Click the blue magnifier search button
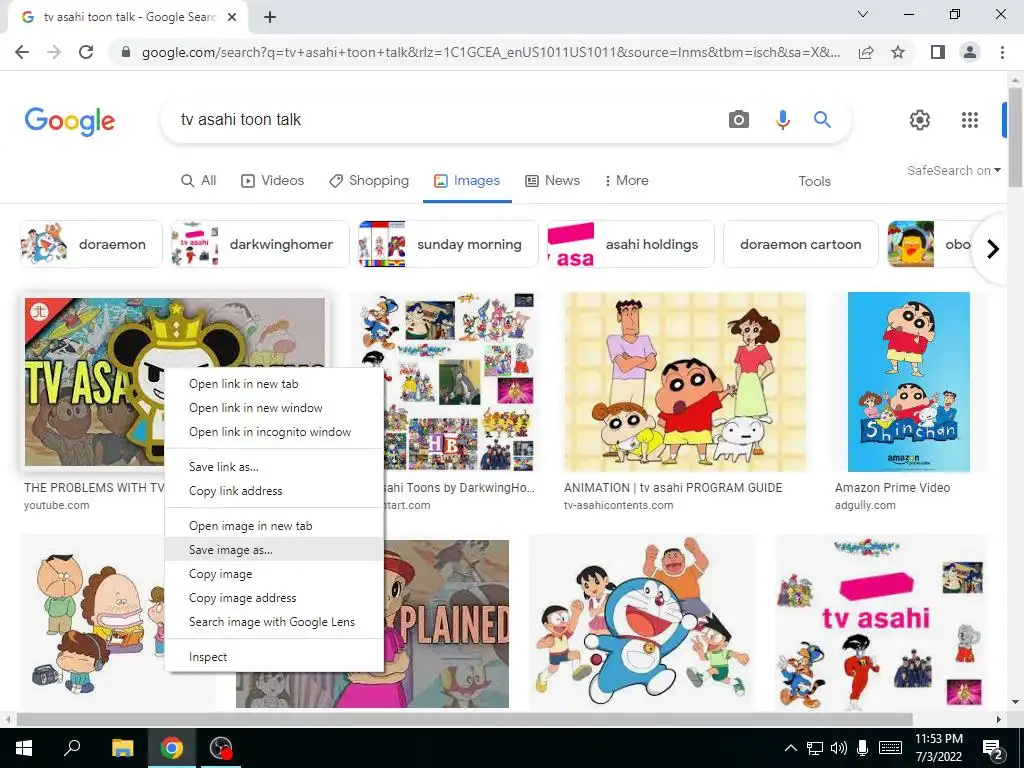1024x768 pixels. pos(822,120)
